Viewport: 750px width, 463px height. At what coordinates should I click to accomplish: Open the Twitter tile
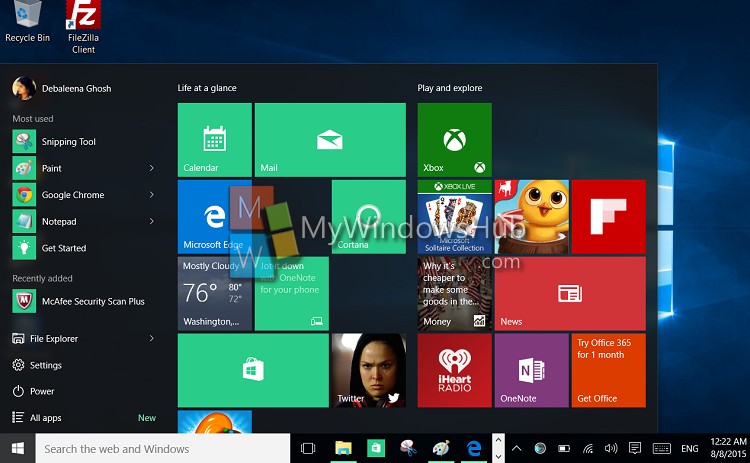[369, 371]
